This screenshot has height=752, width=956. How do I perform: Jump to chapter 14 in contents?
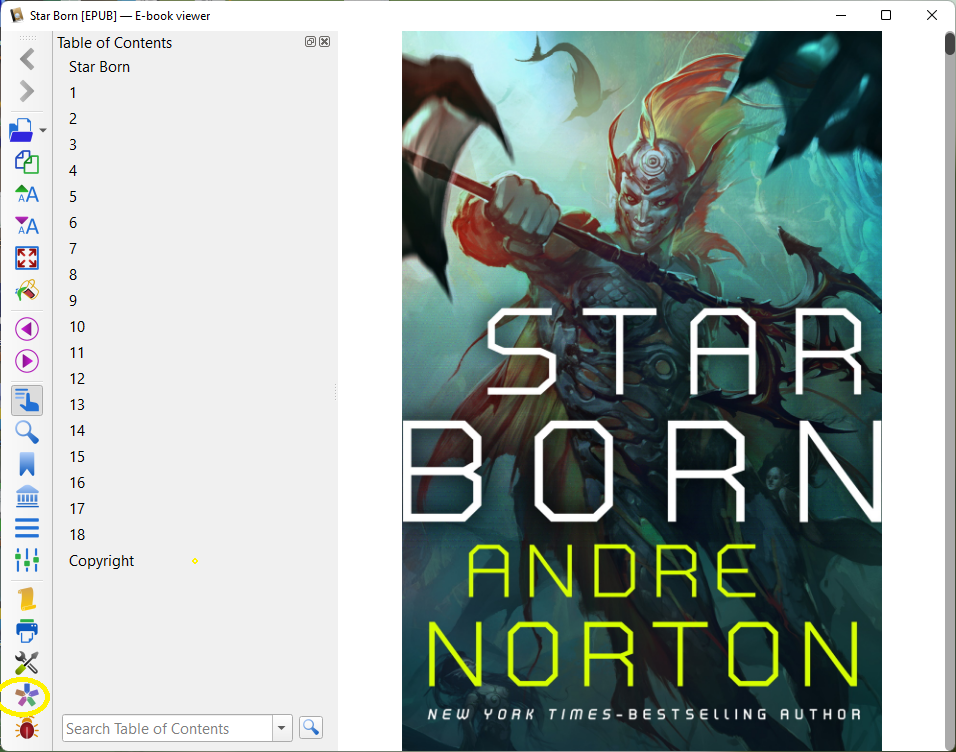click(77, 431)
